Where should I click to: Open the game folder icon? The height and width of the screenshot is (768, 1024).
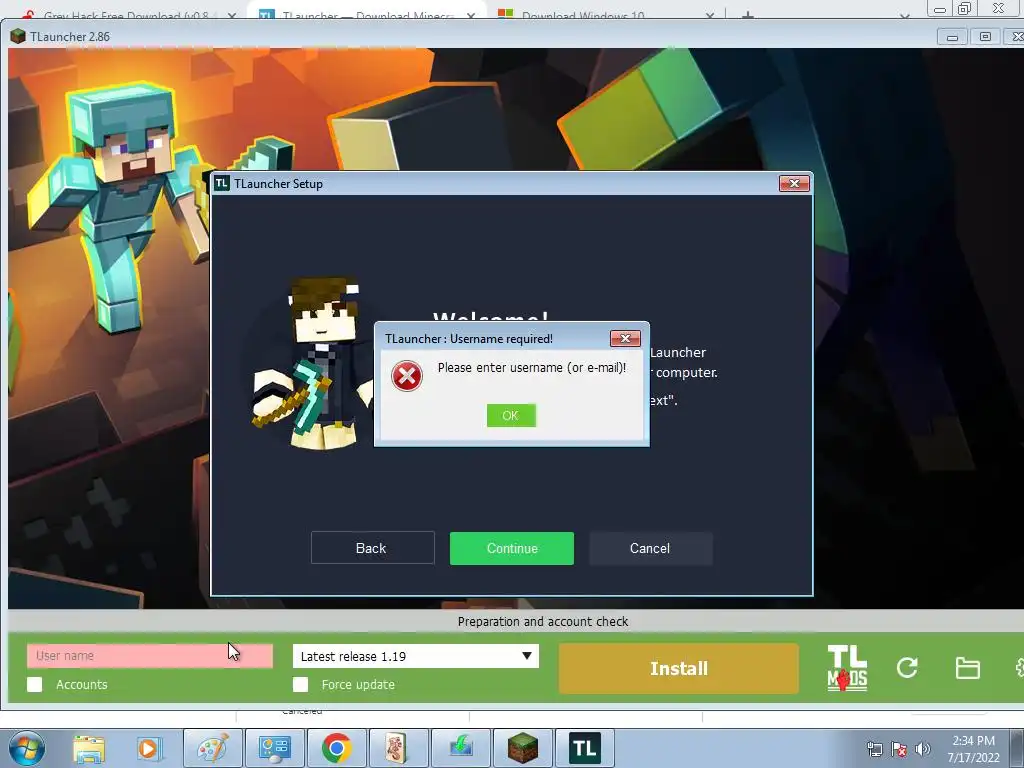[x=967, y=668]
